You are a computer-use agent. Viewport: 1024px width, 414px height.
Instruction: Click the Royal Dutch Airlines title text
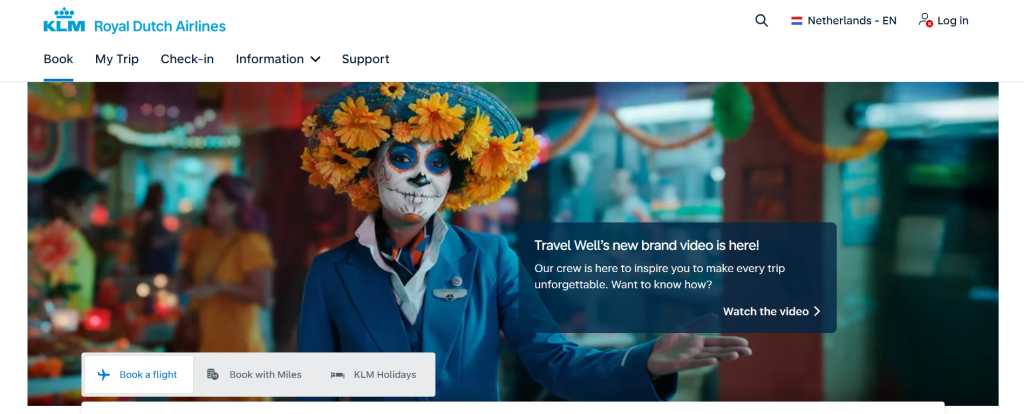[x=160, y=26]
